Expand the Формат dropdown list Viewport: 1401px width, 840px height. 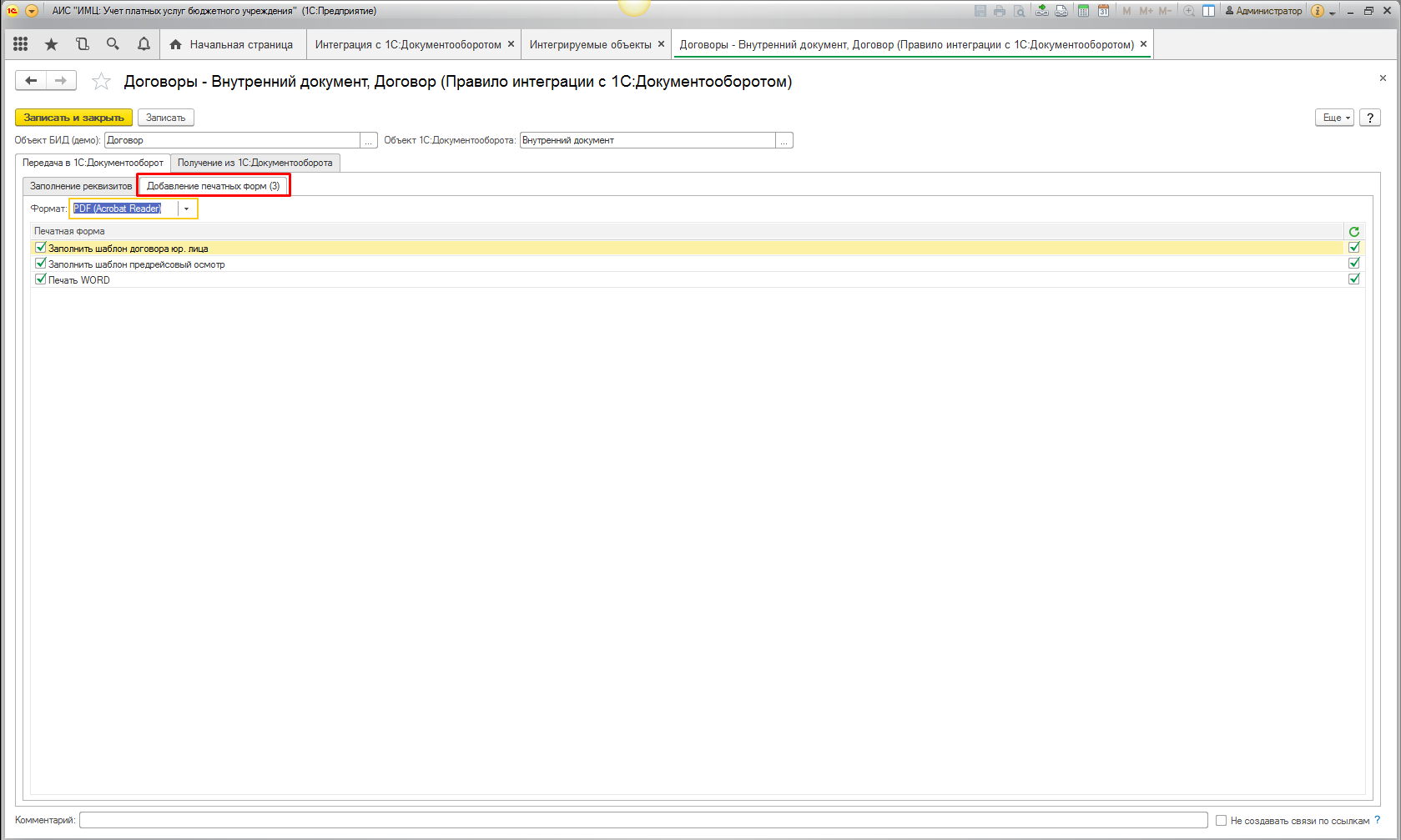coord(187,209)
